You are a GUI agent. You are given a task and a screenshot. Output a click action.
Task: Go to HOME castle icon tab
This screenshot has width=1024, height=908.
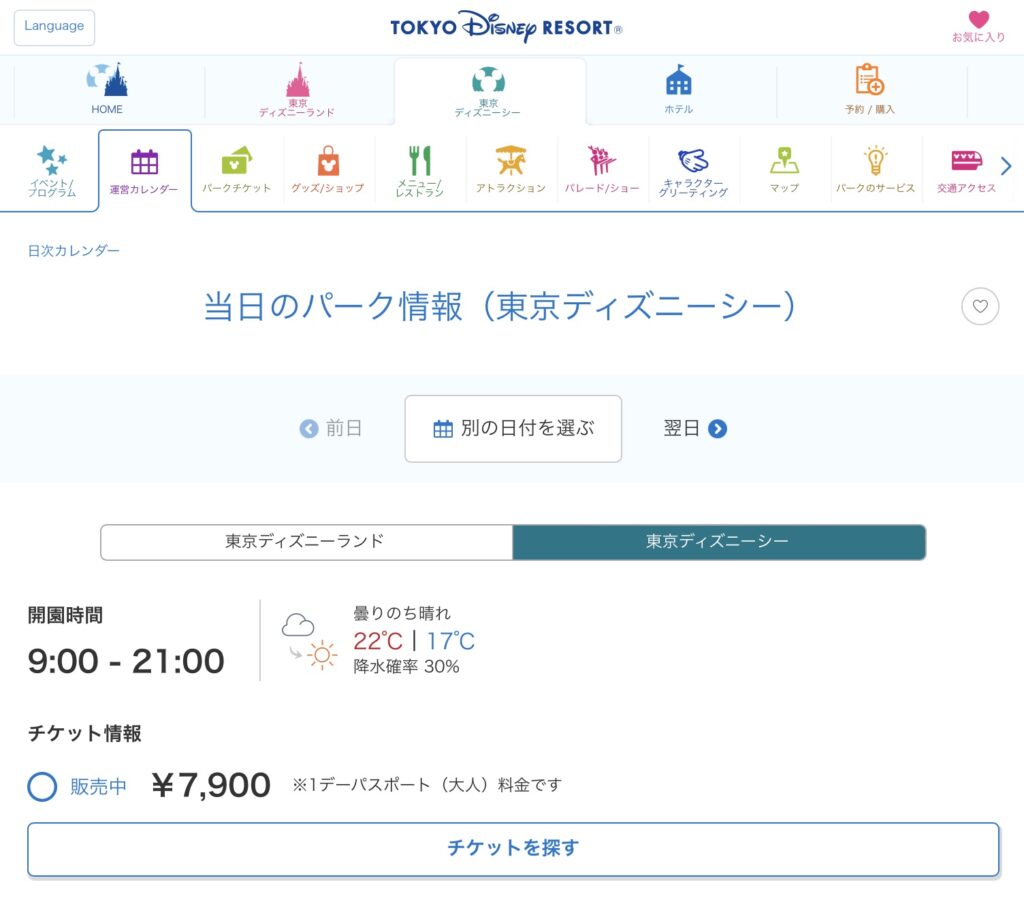pos(108,89)
